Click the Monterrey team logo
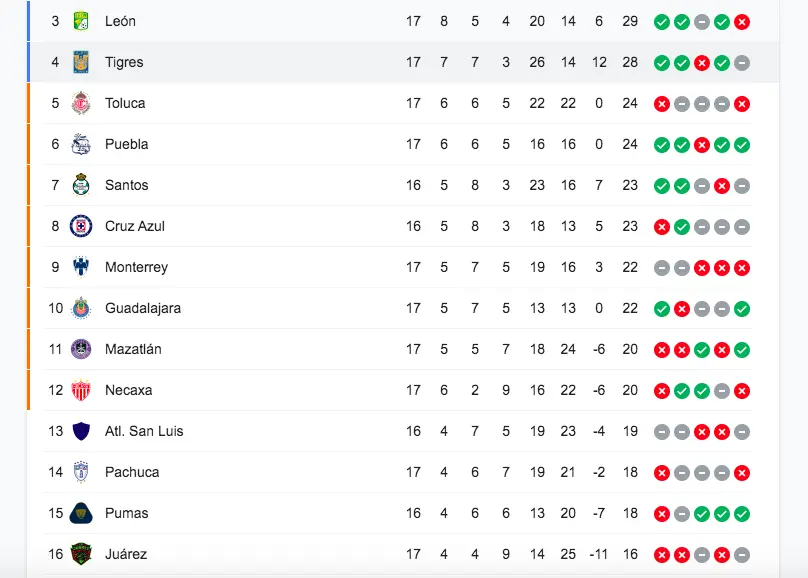 (81, 267)
